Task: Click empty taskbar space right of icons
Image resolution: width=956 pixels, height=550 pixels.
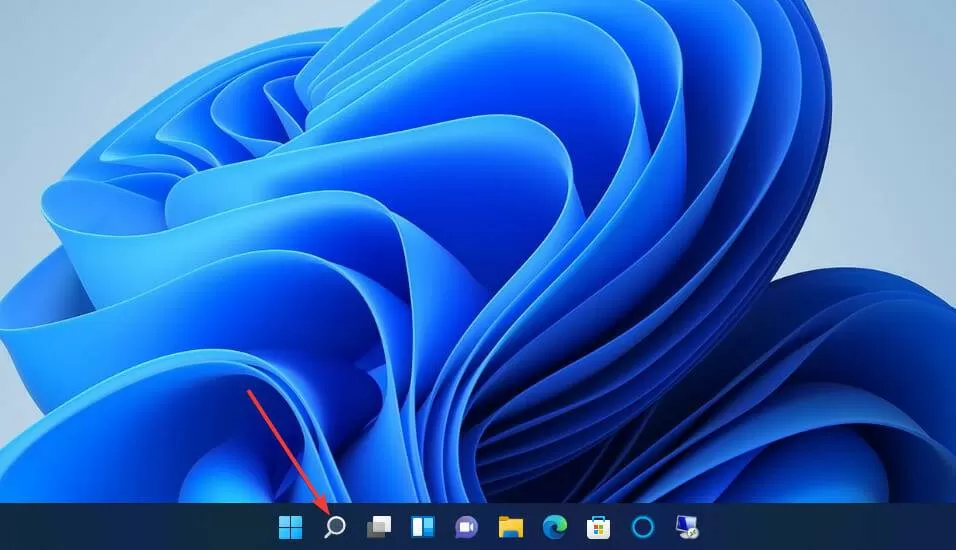Action: (829, 527)
